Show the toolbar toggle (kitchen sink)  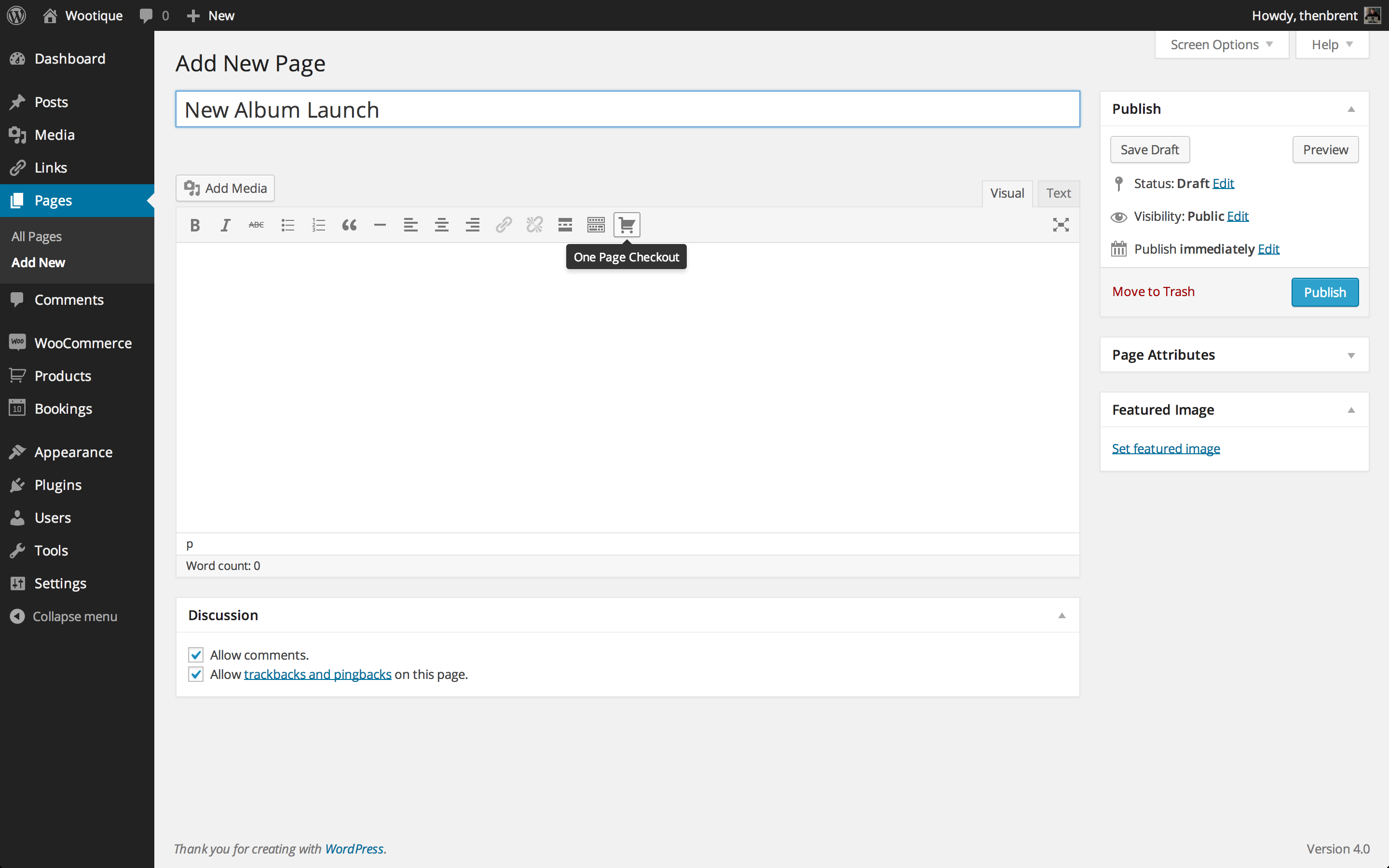596,225
